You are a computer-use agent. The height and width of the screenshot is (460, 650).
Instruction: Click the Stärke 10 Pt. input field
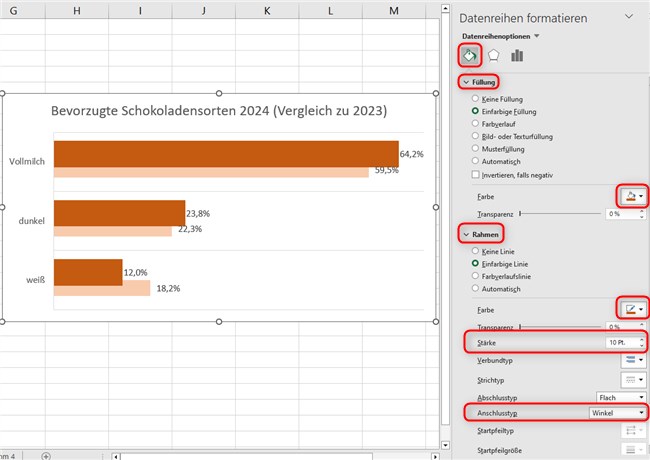coord(618,342)
